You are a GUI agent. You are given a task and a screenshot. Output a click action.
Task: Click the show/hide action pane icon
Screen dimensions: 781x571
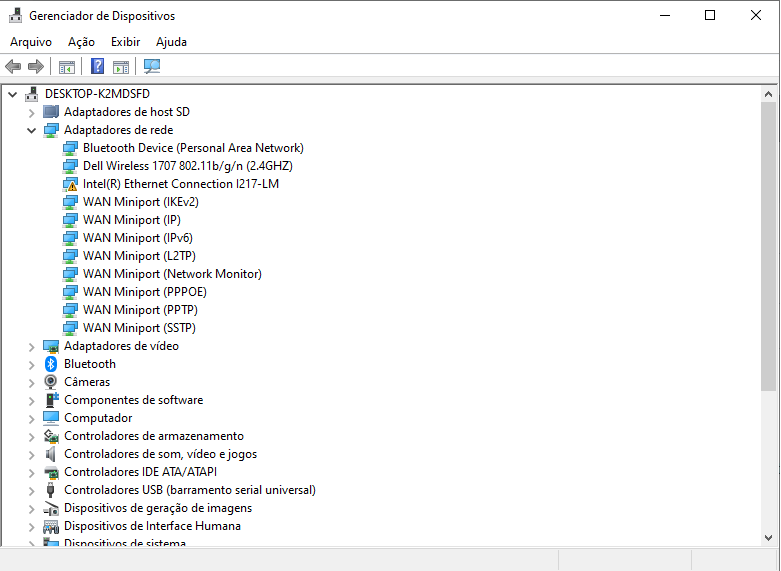(121, 67)
